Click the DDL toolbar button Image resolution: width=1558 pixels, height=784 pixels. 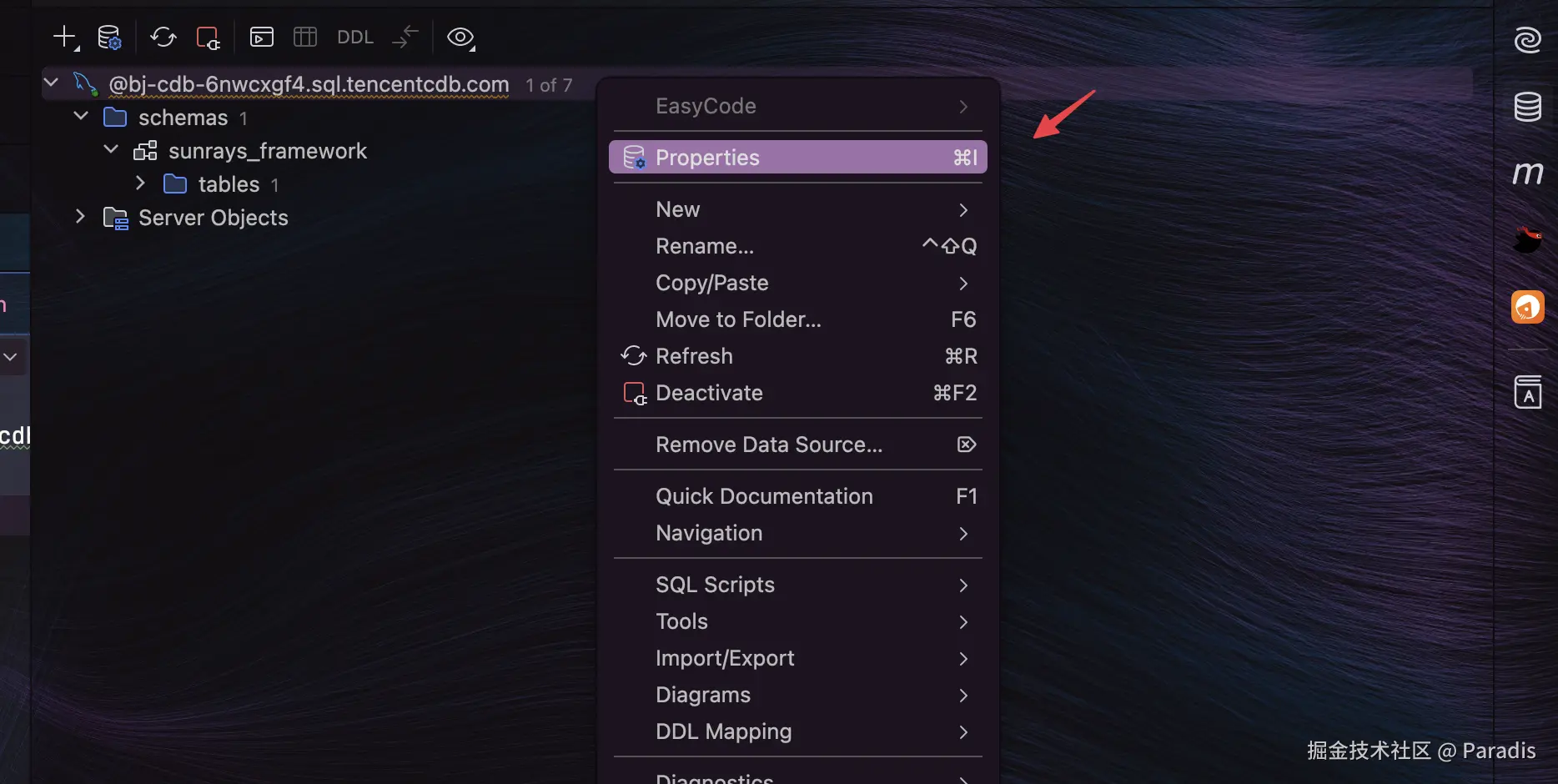[355, 37]
